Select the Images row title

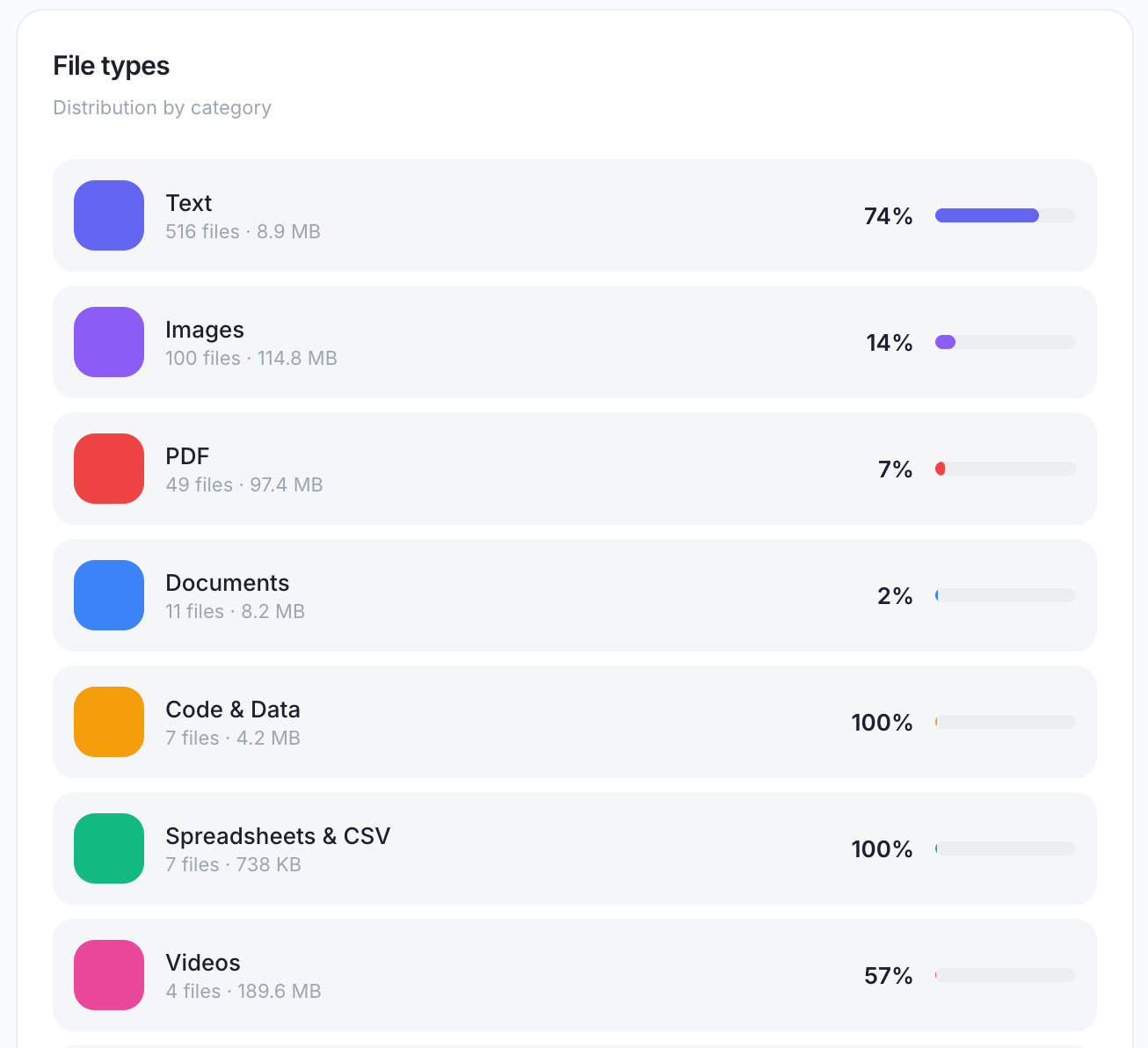click(205, 330)
